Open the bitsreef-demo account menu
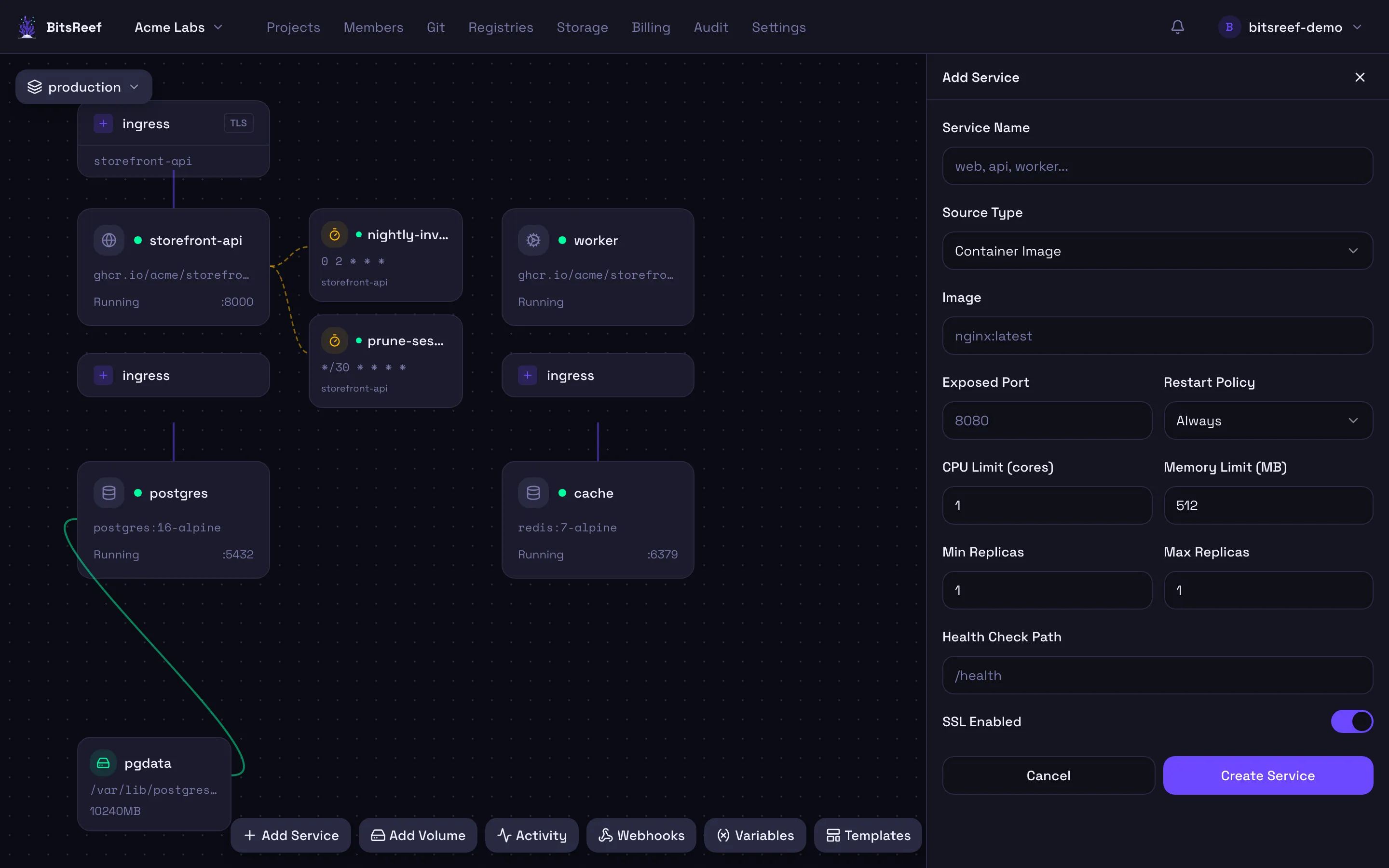The width and height of the screenshot is (1389, 868). coord(1290,27)
